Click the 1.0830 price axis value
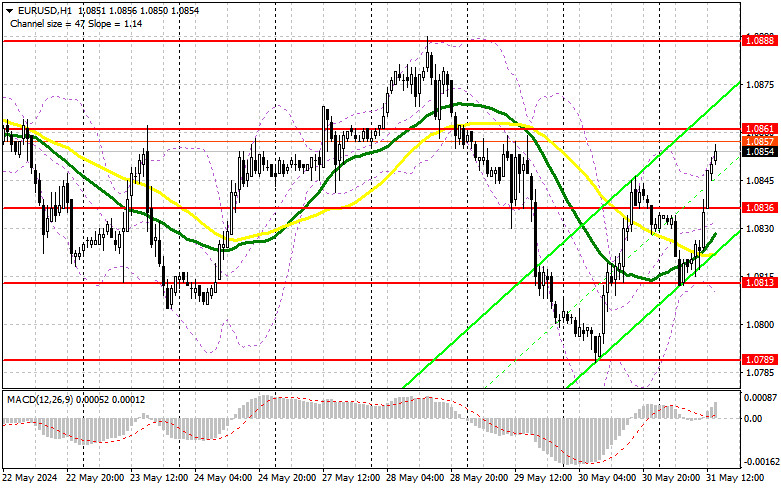 click(x=760, y=229)
